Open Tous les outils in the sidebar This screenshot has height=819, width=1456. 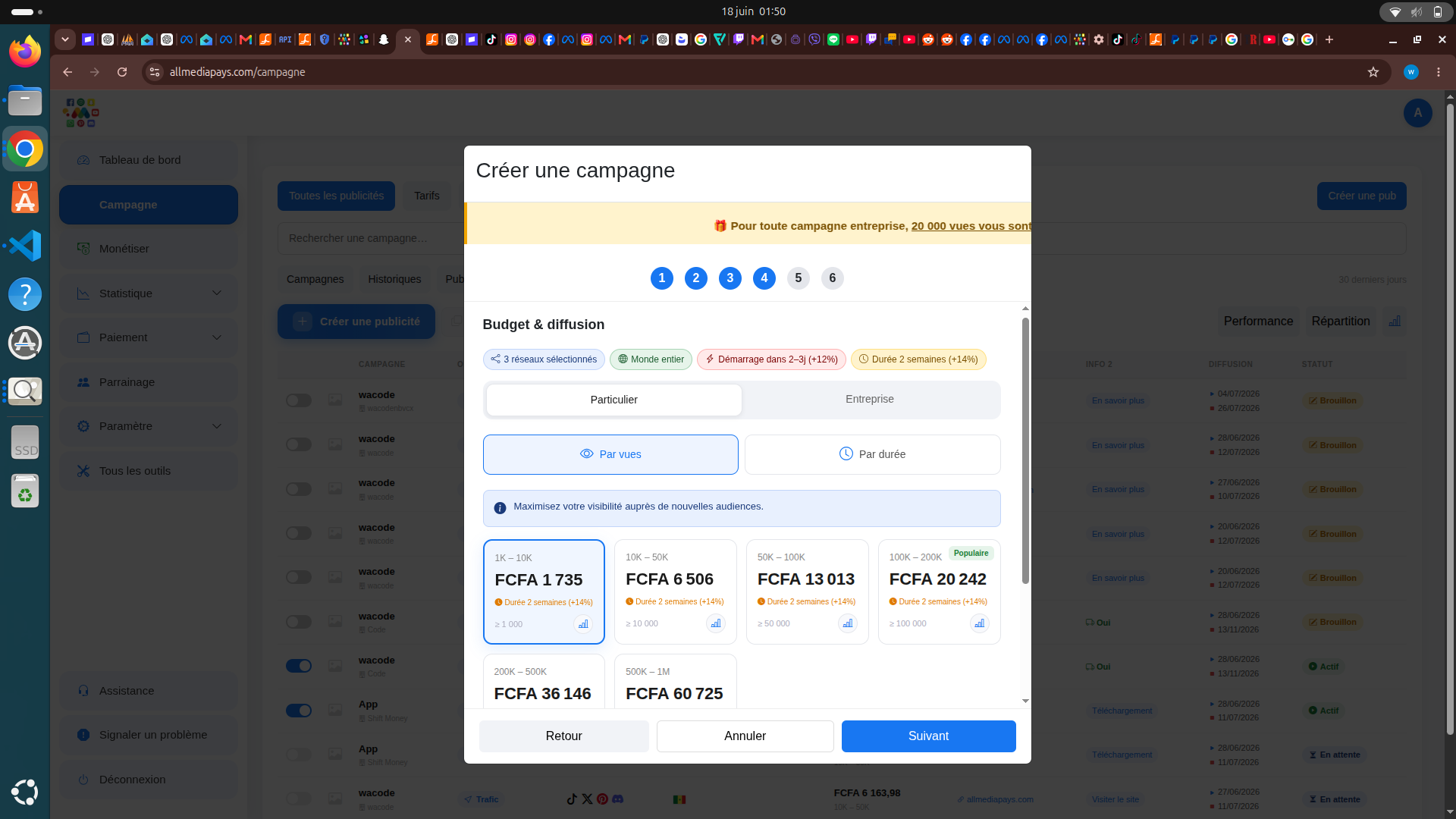pos(149,471)
